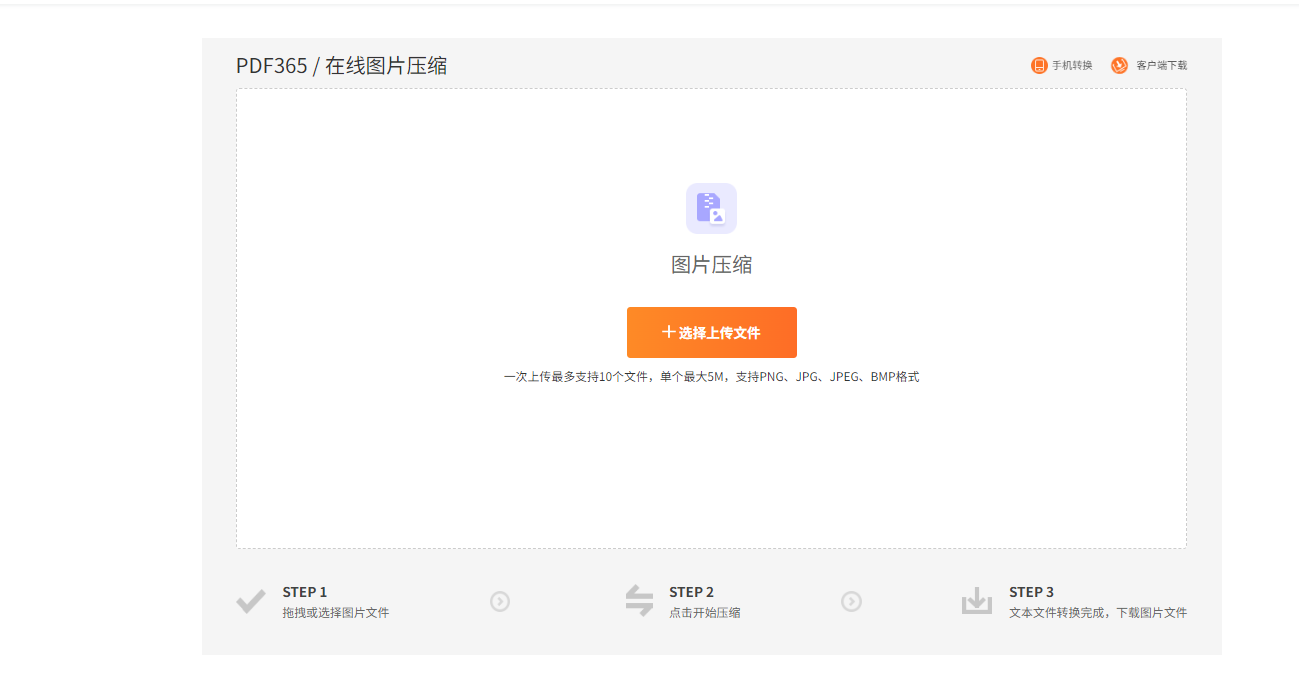Click the purple image compression icon

pyautogui.click(x=711, y=208)
